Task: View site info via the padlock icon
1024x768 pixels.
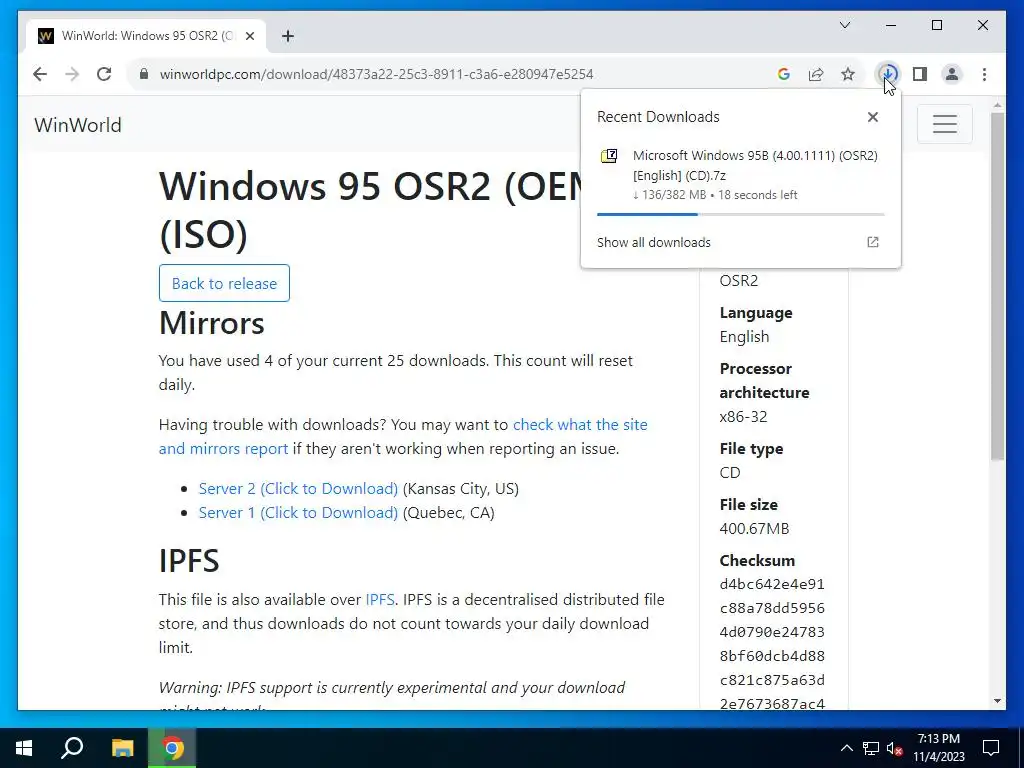Action: click(144, 74)
